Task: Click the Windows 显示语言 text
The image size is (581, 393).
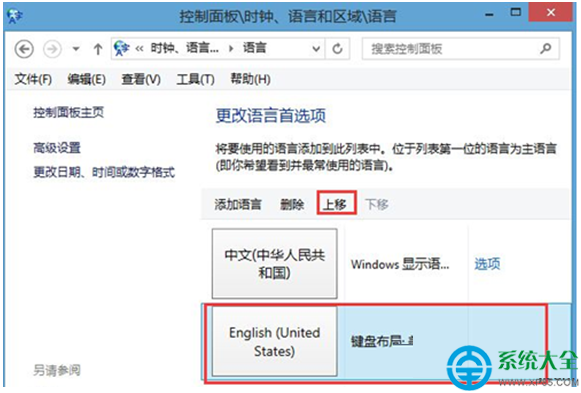Action: [400, 264]
